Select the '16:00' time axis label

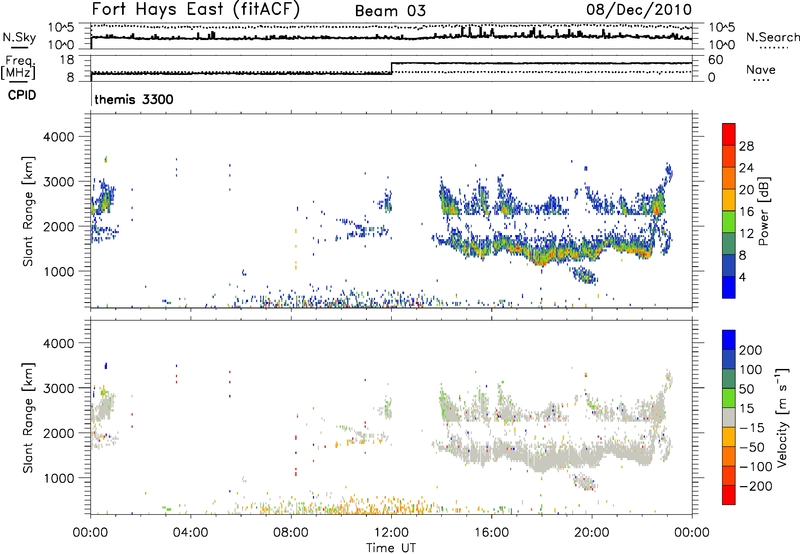tap(491, 533)
